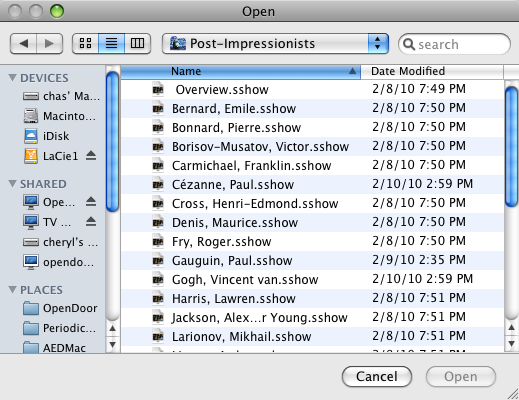The width and height of the screenshot is (519, 400).
Task: Click the Cézanne, Paul.sshow file icon
Action: (158, 184)
